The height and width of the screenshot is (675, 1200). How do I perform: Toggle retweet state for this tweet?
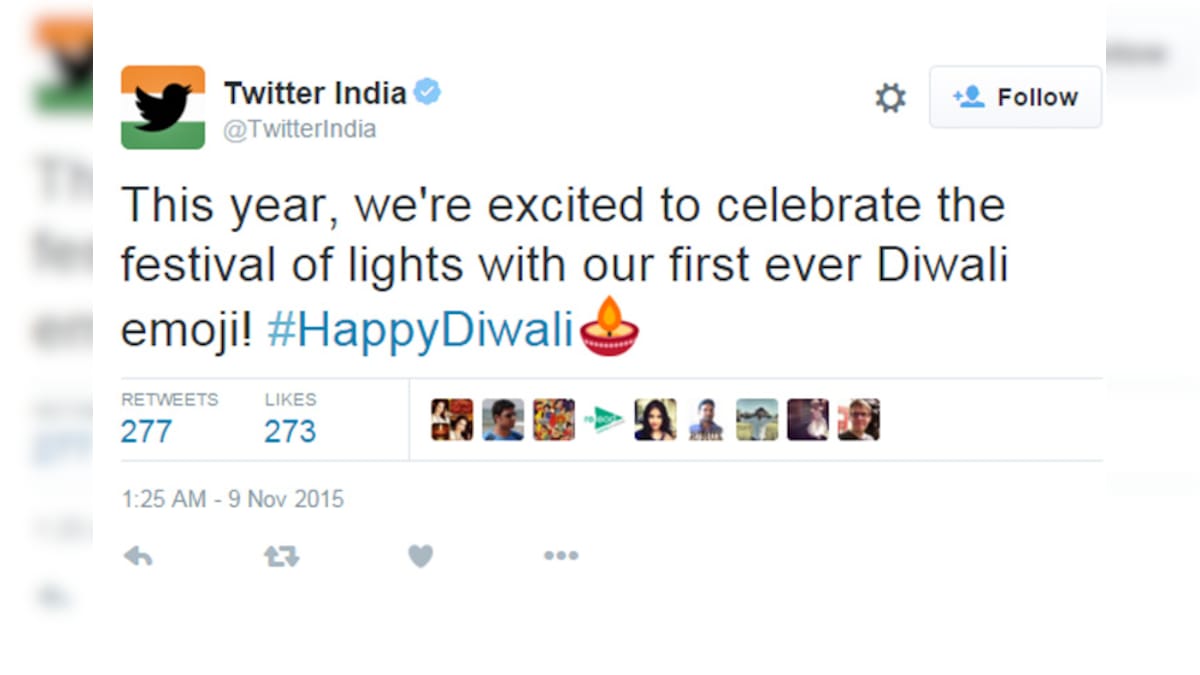[x=281, y=556]
